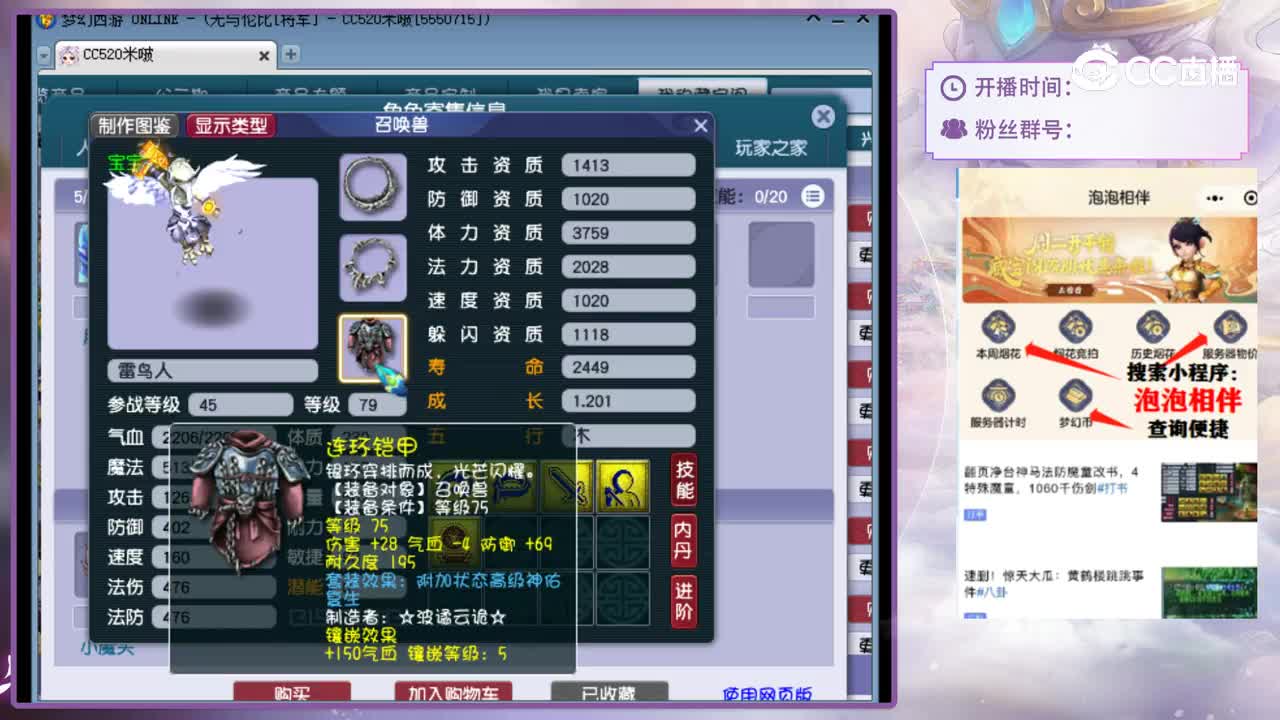This screenshot has height=720, width=1280.
Task: Click the 制作图鉴 button
Action: (x=135, y=125)
